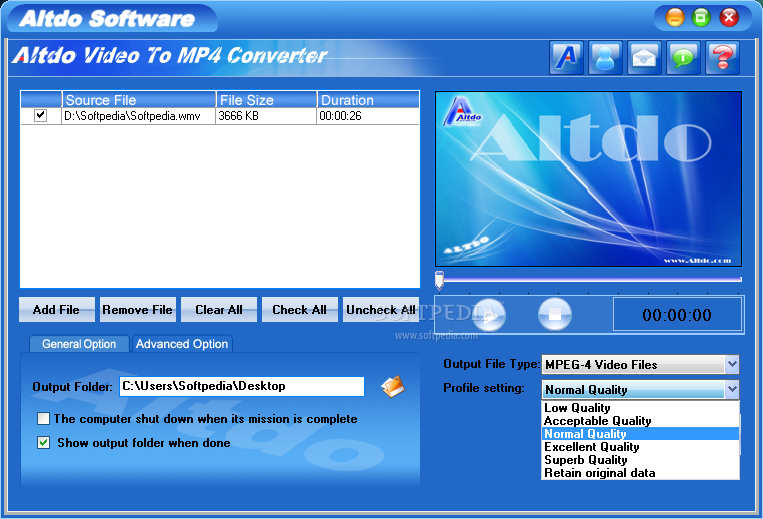This screenshot has width=763, height=519.
Task: Click the 00:00:00 playback time display
Action: click(677, 315)
